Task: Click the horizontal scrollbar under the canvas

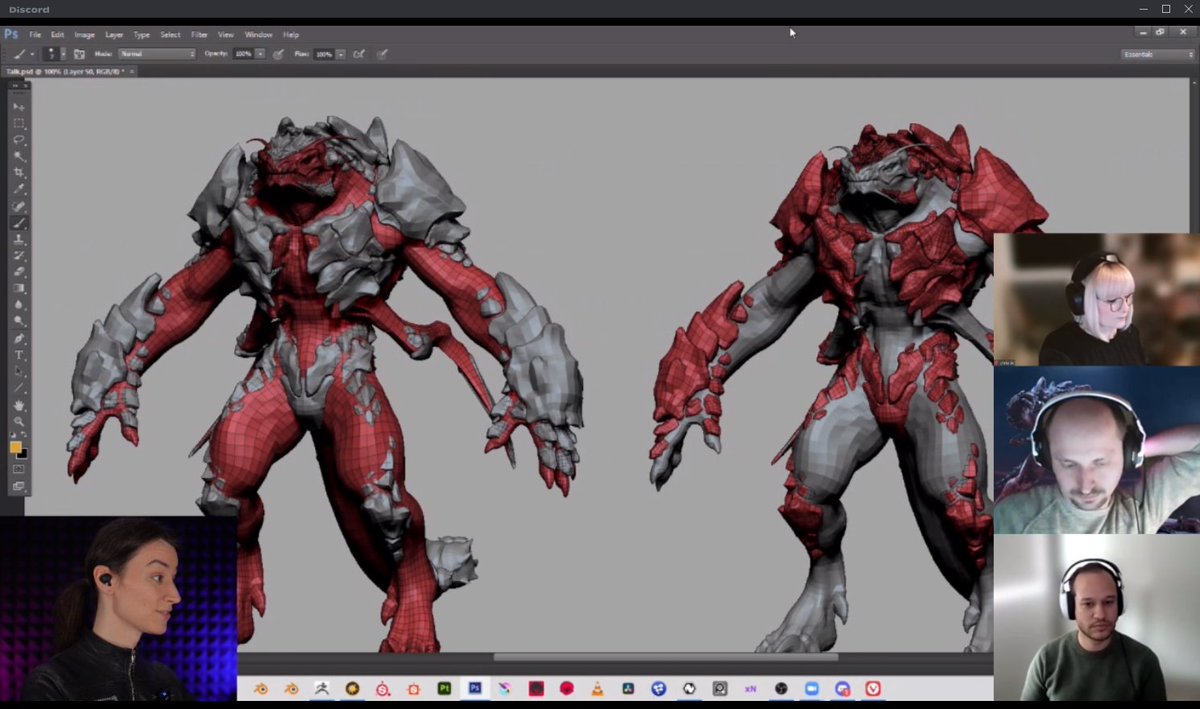Action: point(665,657)
